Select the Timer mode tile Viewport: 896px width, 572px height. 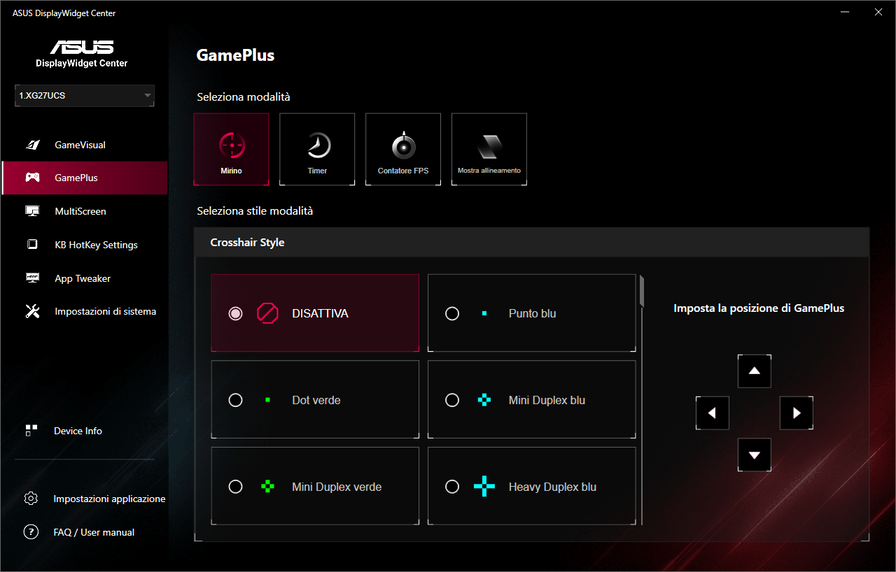click(x=317, y=149)
